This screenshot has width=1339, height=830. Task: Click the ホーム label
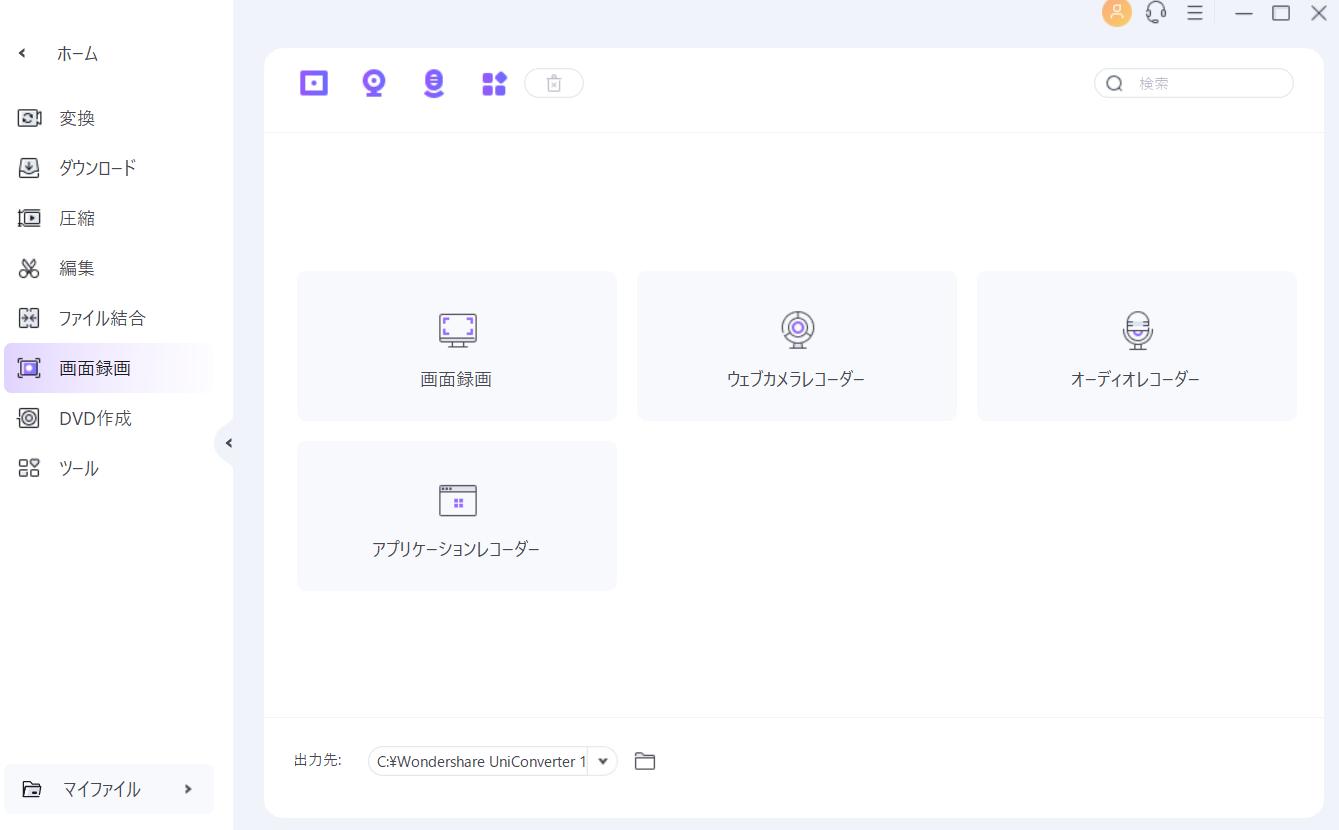[77, 54]
